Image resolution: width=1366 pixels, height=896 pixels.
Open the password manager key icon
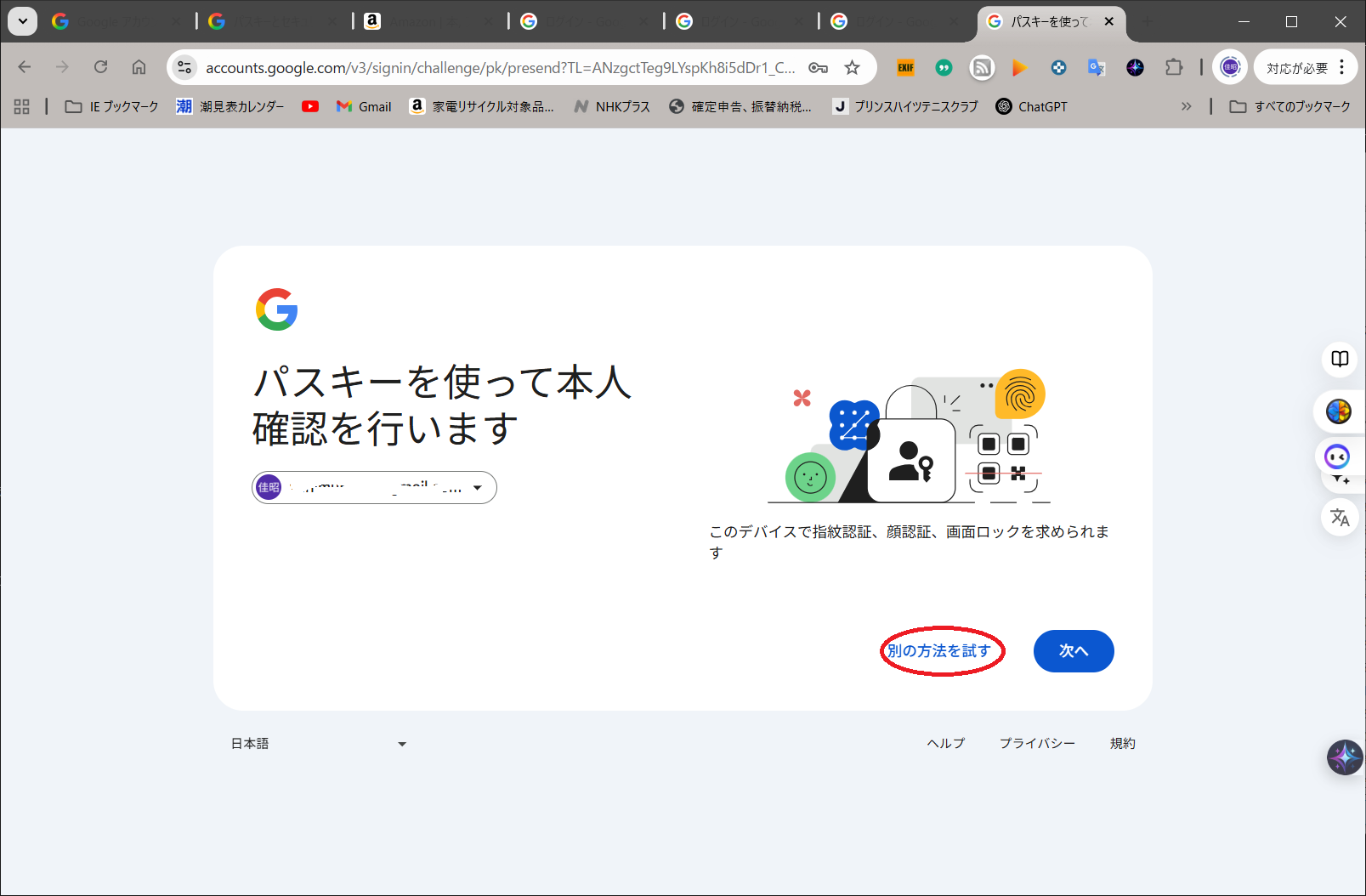tap(818, 67)
